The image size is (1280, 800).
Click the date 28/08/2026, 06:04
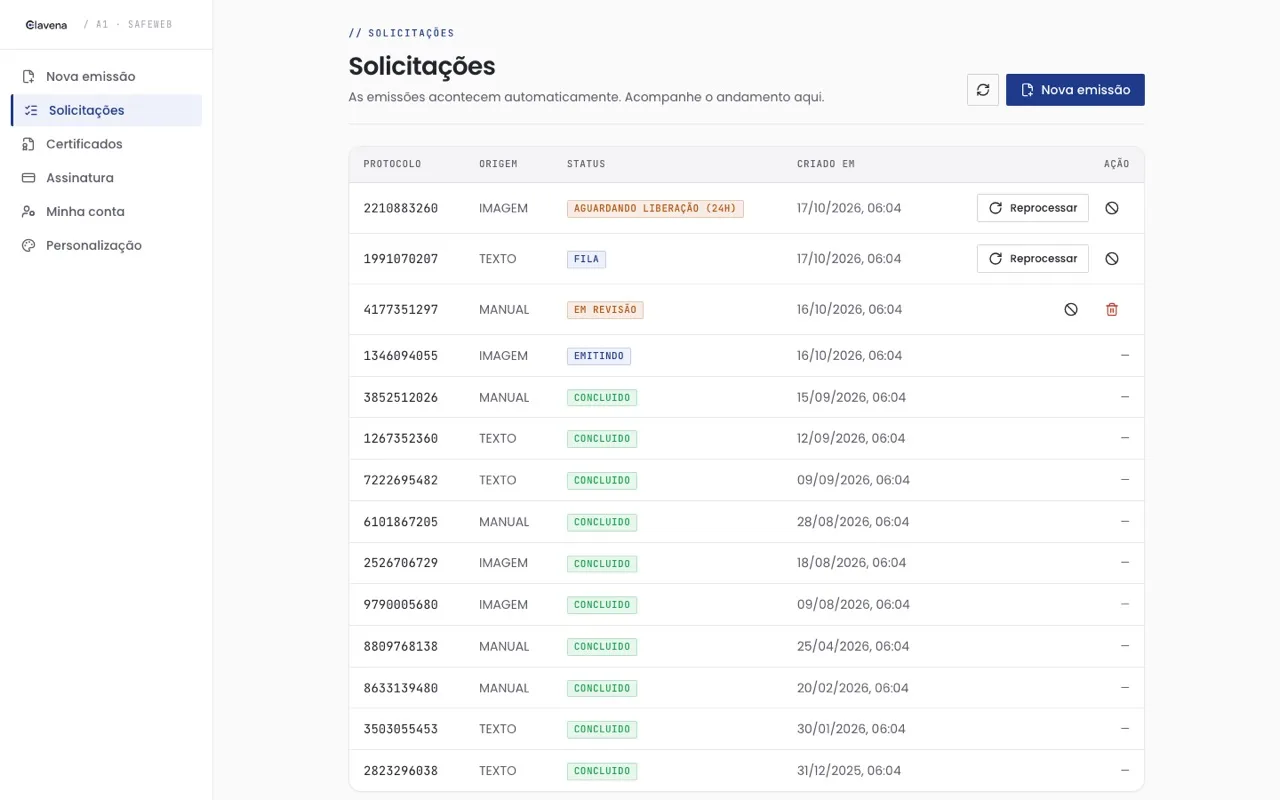pos(853,522)
